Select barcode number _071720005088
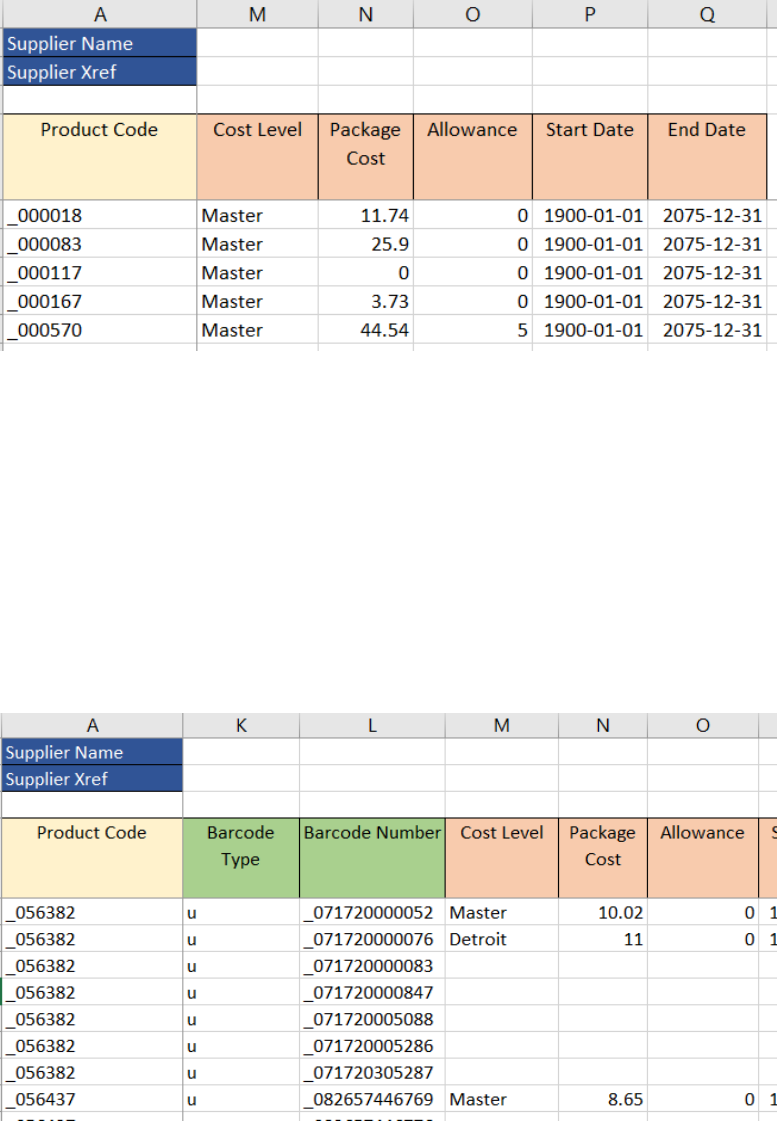This screenshot has width=777, height=1121. (372, 1019)
